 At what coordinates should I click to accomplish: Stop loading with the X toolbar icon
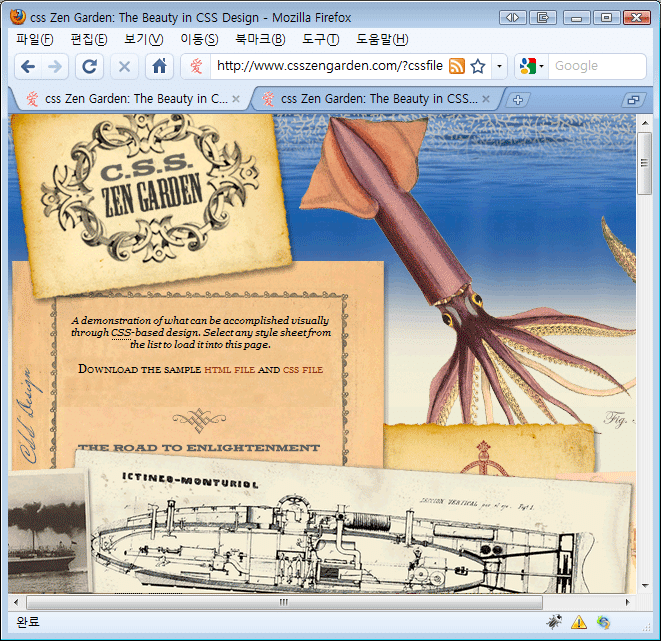click(124, 67)
